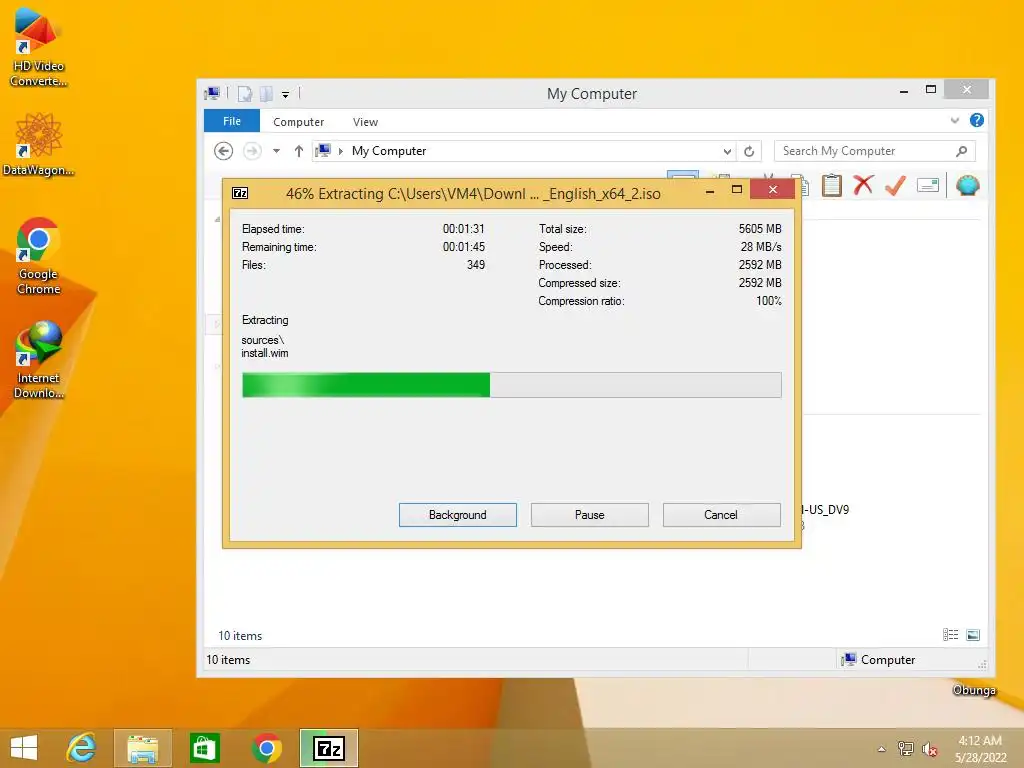This screenshot has height=768, width=1024.
Task: Open Explorer Help question mark
Action: click(977, 120)
